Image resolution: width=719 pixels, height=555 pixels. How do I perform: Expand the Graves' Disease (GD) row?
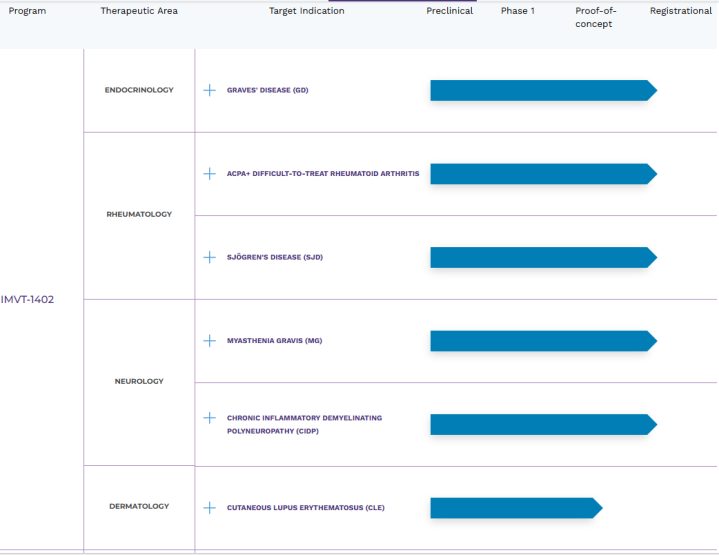(x=210, y=90)
